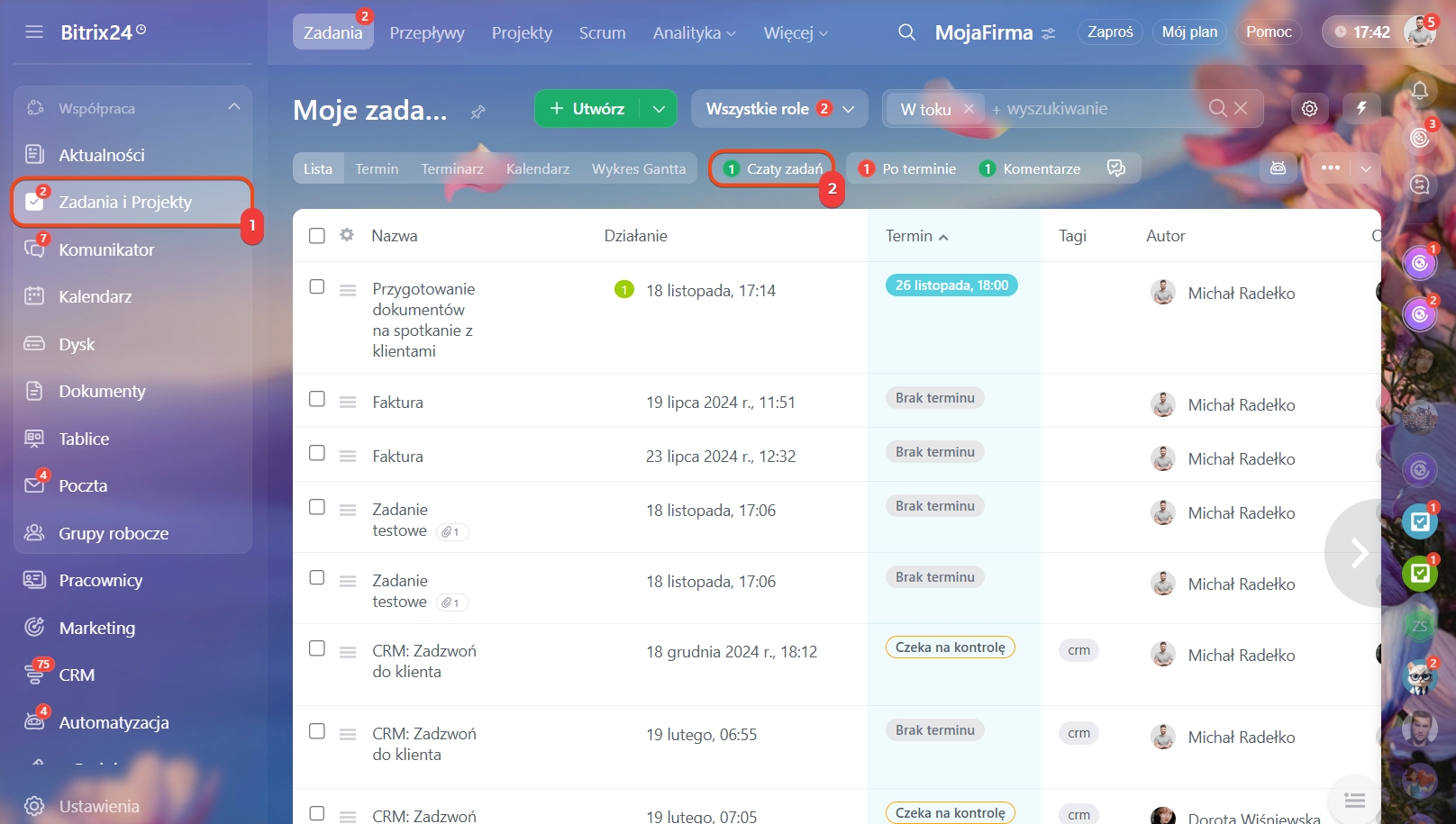Clear search filter with the X icon
1456x824 pixels.
click(x=1241, y=109)
